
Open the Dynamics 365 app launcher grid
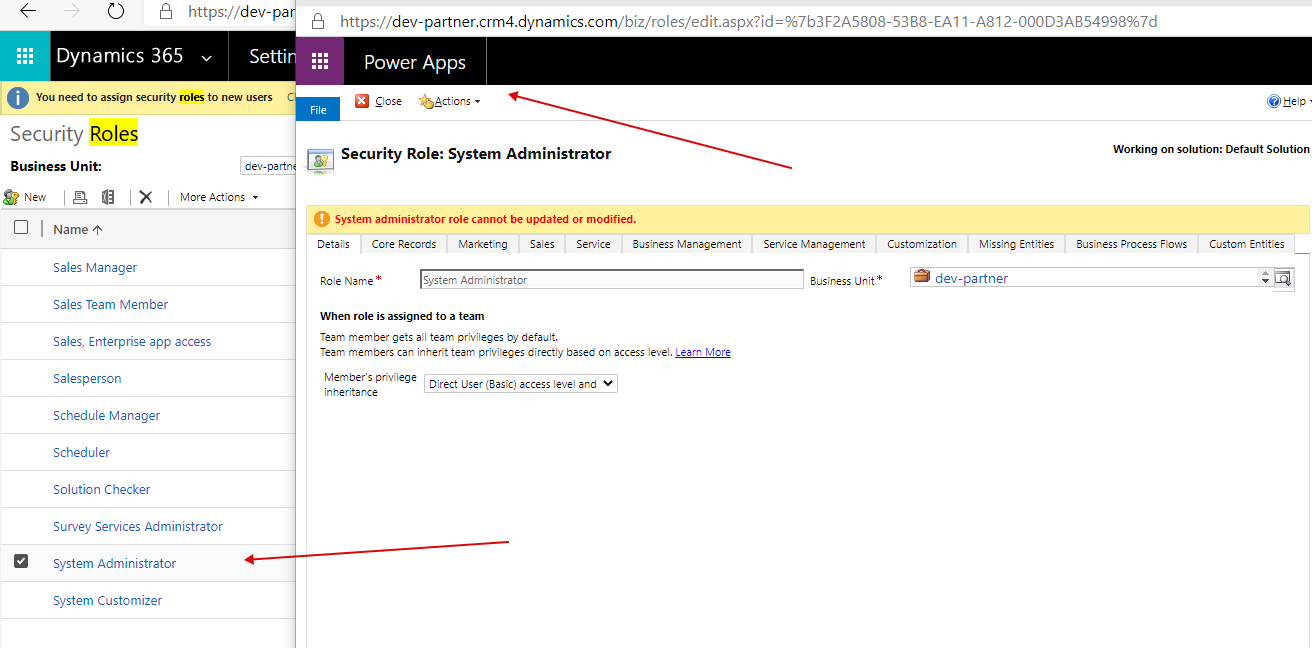click(25, 57)
